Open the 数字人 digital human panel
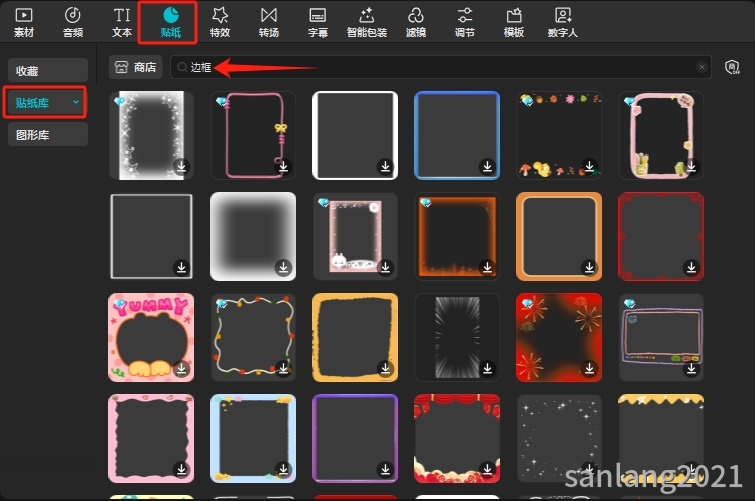Viewport: 755px width, 501px height. [564, 22]
